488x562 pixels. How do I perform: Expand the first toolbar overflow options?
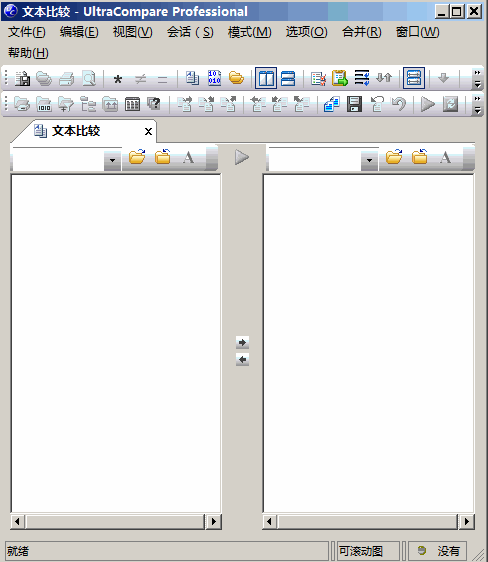pos(477,78)
